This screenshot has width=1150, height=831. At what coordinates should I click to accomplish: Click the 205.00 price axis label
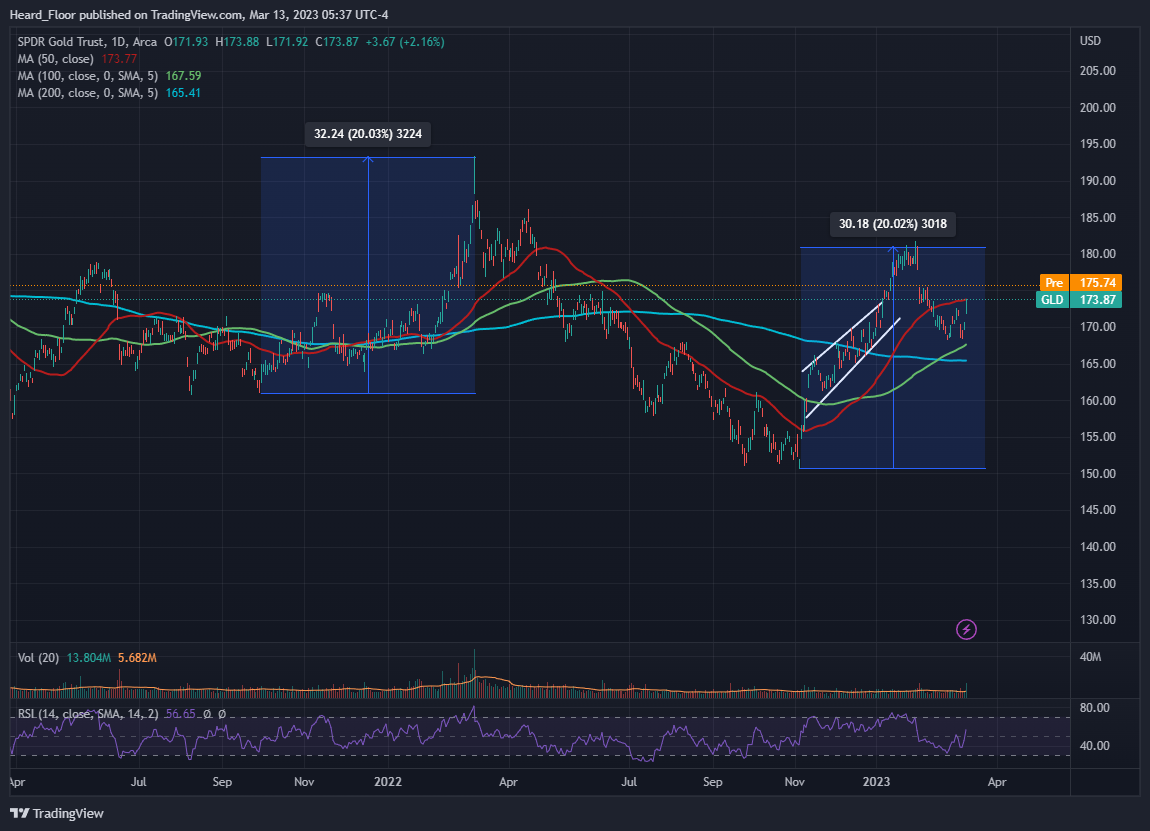(x=1097, y=71)
